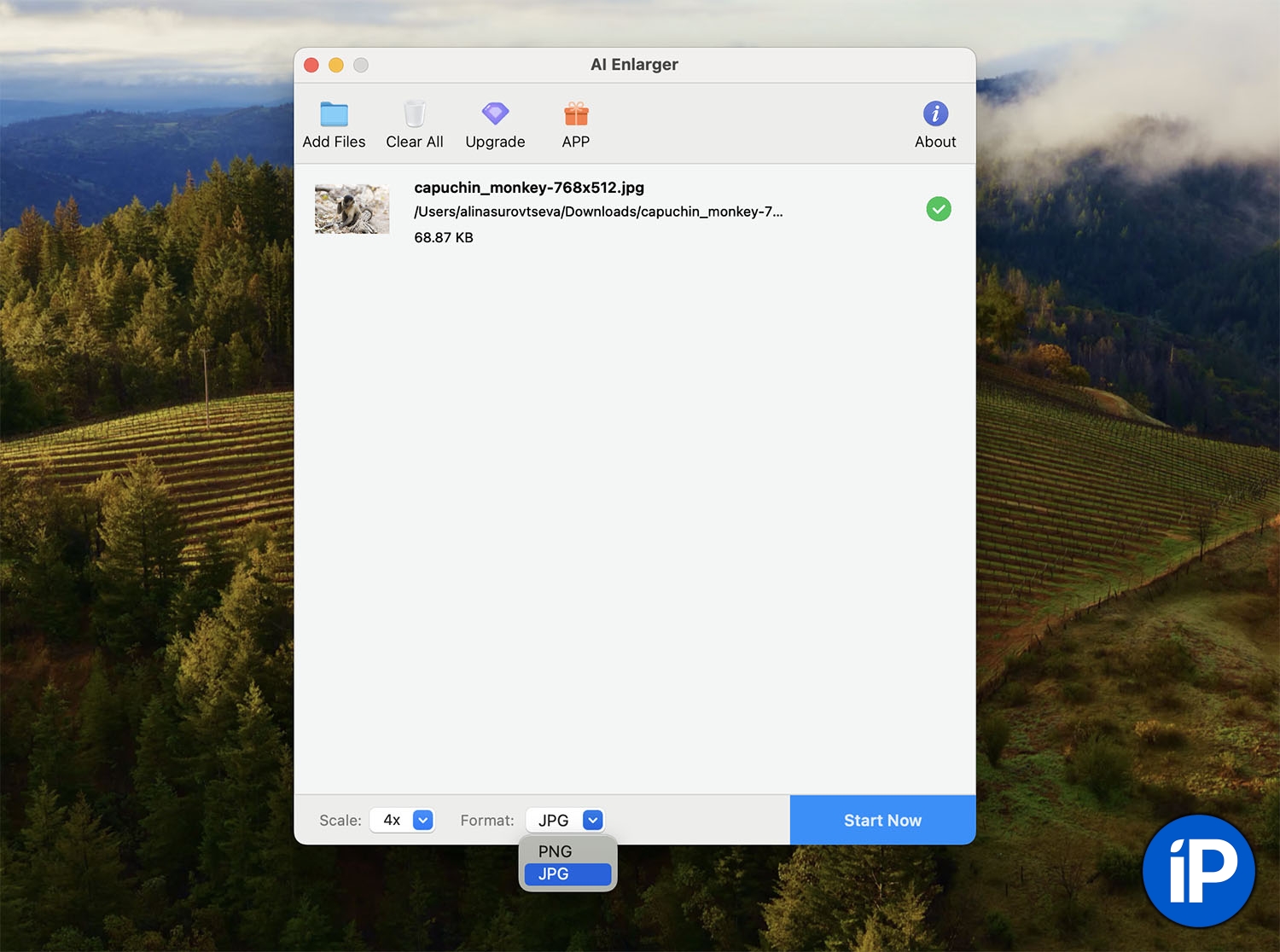The width and height of the screenshot is (1280, 952).
Task: Minimize the AI Enlarger window
Action: click(x=336, y=65)
